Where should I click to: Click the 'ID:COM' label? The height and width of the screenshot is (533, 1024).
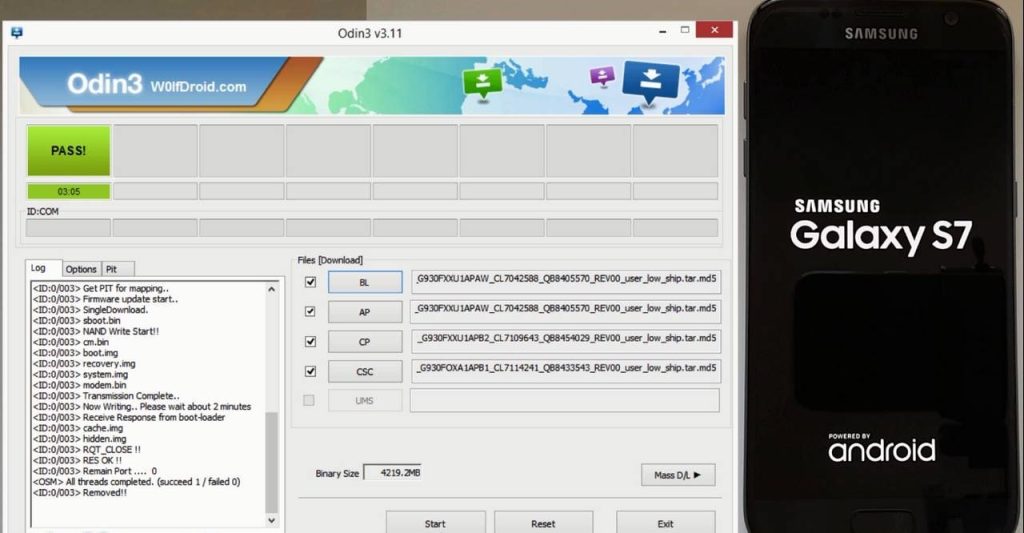pyautogui.click(x=42, y=212)
